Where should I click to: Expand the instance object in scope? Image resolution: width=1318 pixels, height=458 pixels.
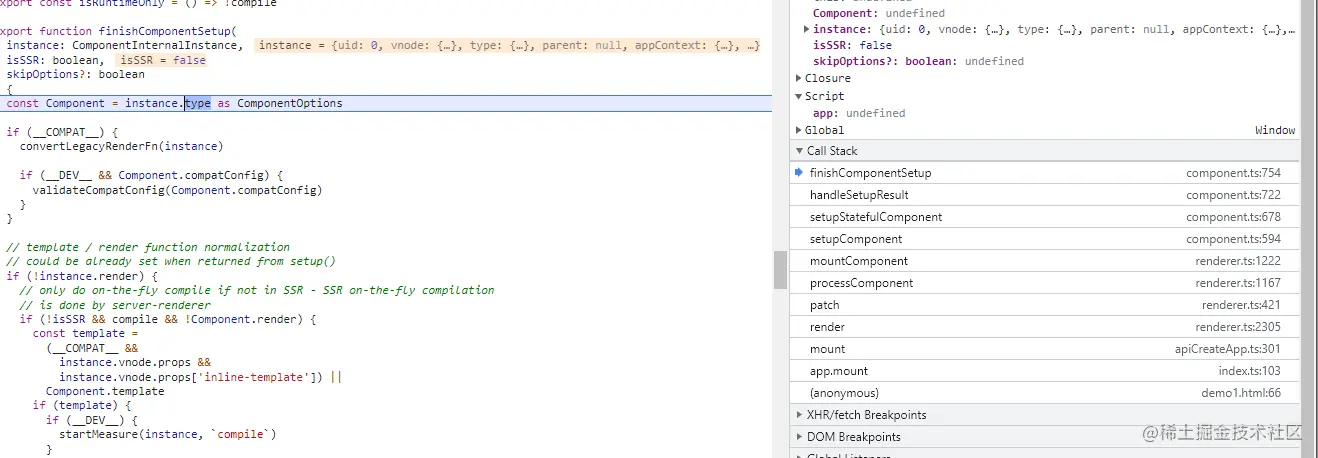tap(807, 29)
